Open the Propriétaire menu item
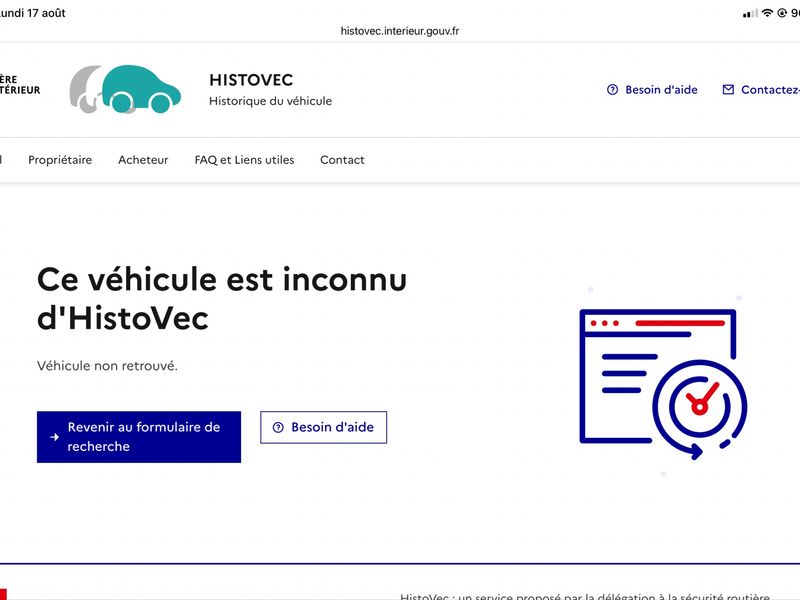The height and width of the screenshot is (600, 800). 60,160
